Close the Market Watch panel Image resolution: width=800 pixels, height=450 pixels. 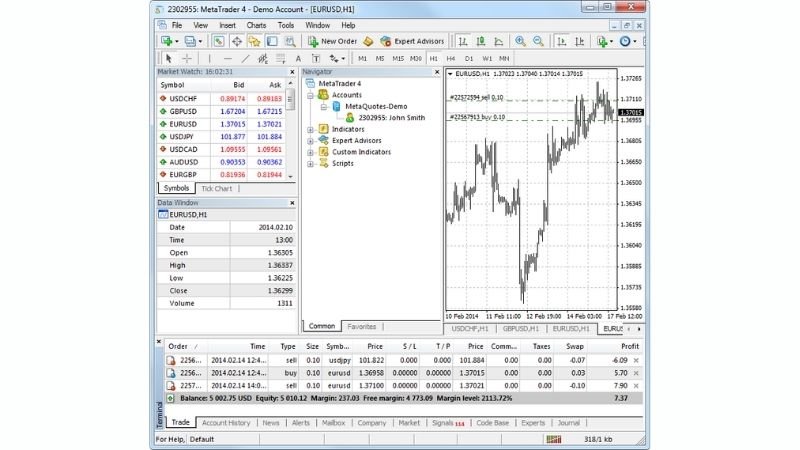[292, 72]
